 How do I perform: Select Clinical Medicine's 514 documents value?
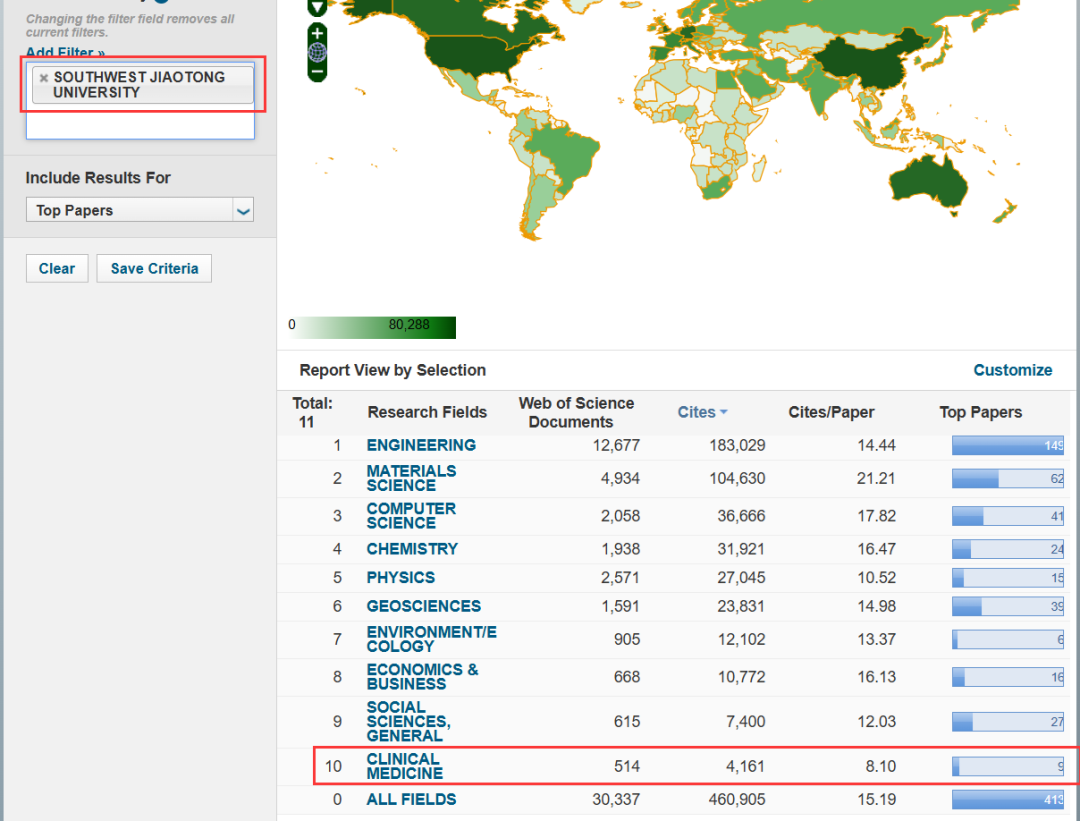click(x=627, y=766)
